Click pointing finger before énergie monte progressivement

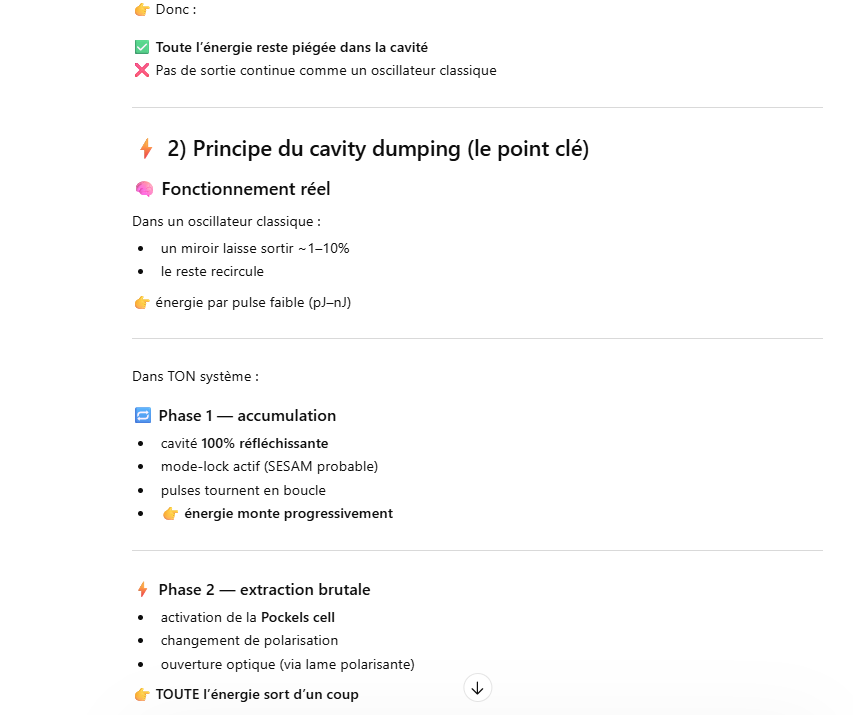(x=170, y=514)
